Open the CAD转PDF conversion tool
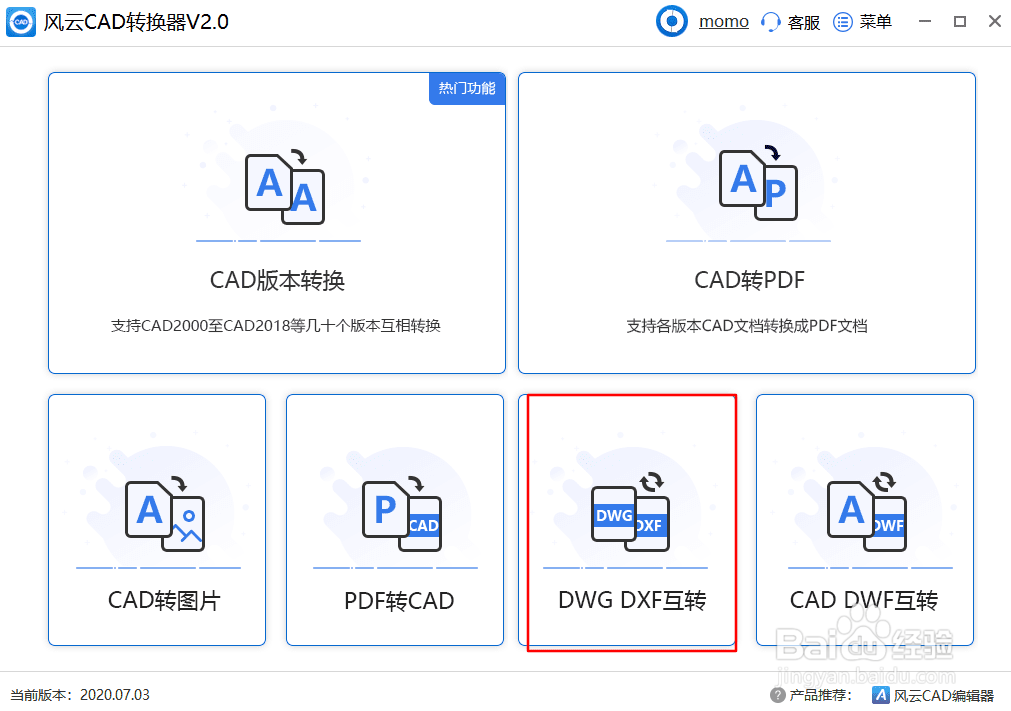Screen dimensions: 1011x711 746,222
